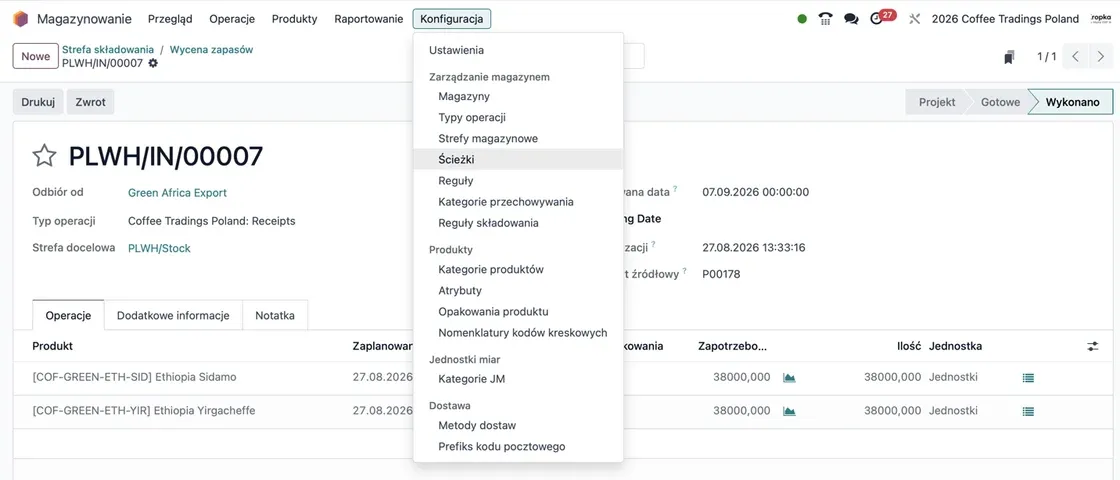Open detailed operations list icon for Ethiopia Yirgacheffe
The height and width of the screenshot is (480, 1120).
pos(1028,411)
